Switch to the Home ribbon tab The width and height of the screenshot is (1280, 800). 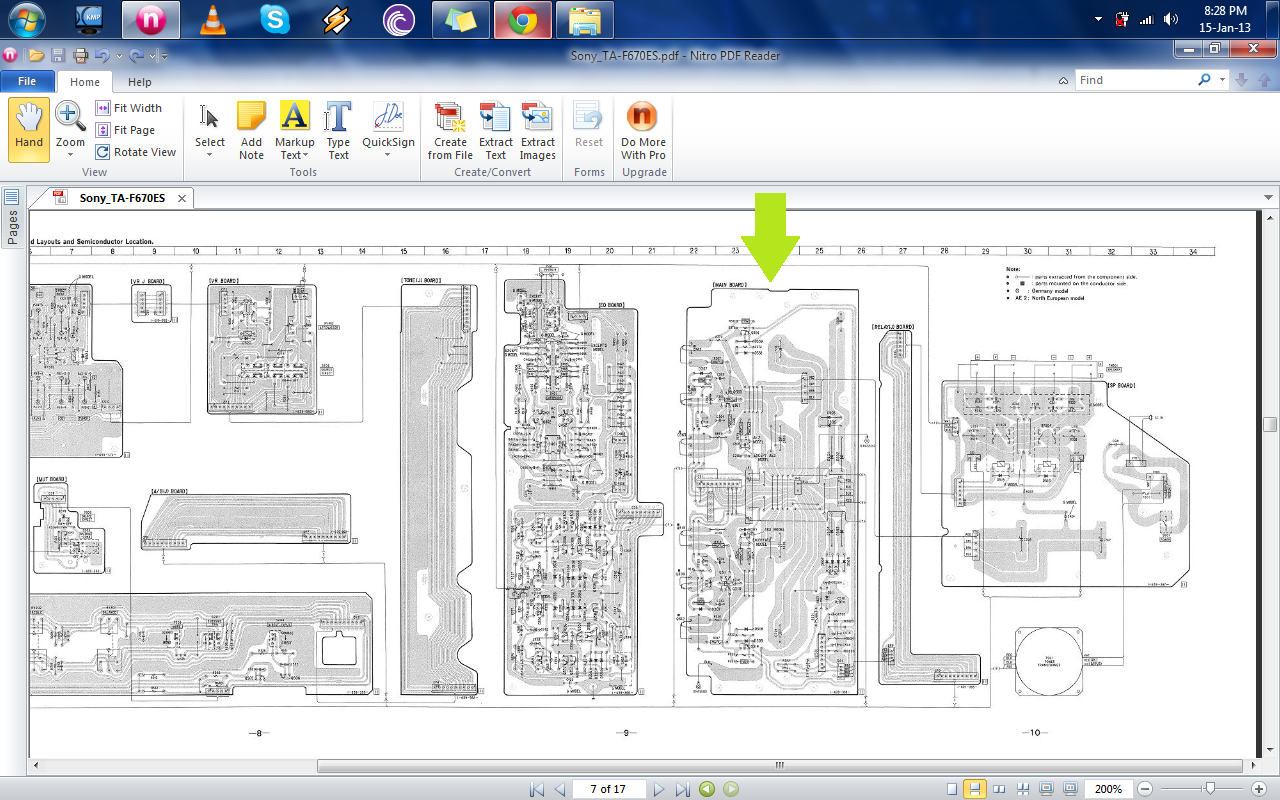pyautogui.click(x=85, y=82)
